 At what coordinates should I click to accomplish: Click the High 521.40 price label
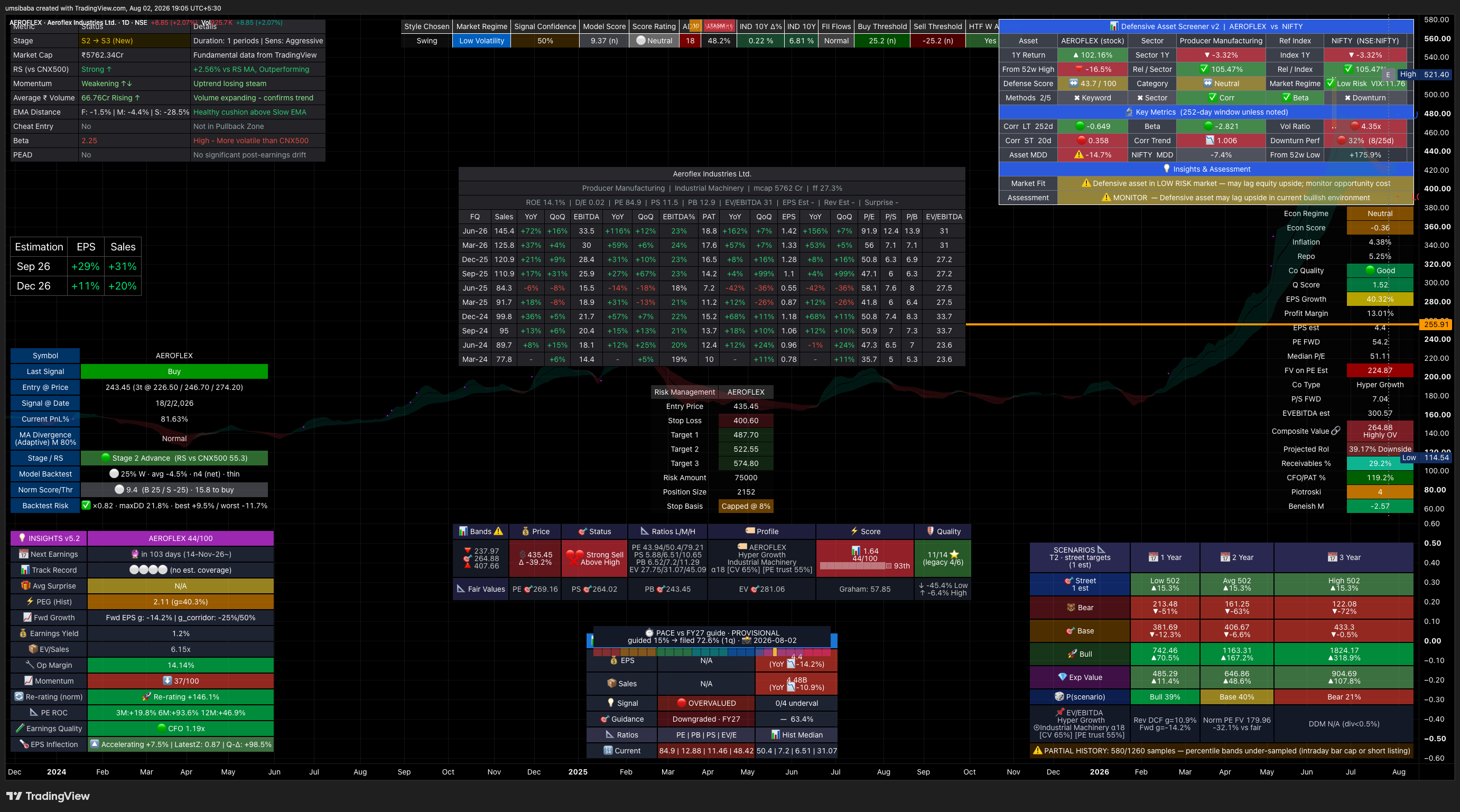[1424, 74]
